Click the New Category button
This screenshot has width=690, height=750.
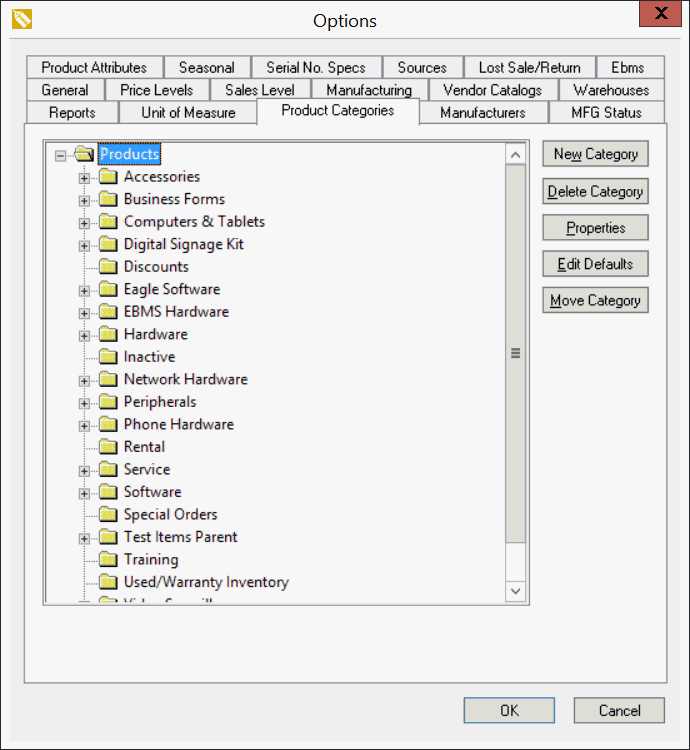pos(595,154)
